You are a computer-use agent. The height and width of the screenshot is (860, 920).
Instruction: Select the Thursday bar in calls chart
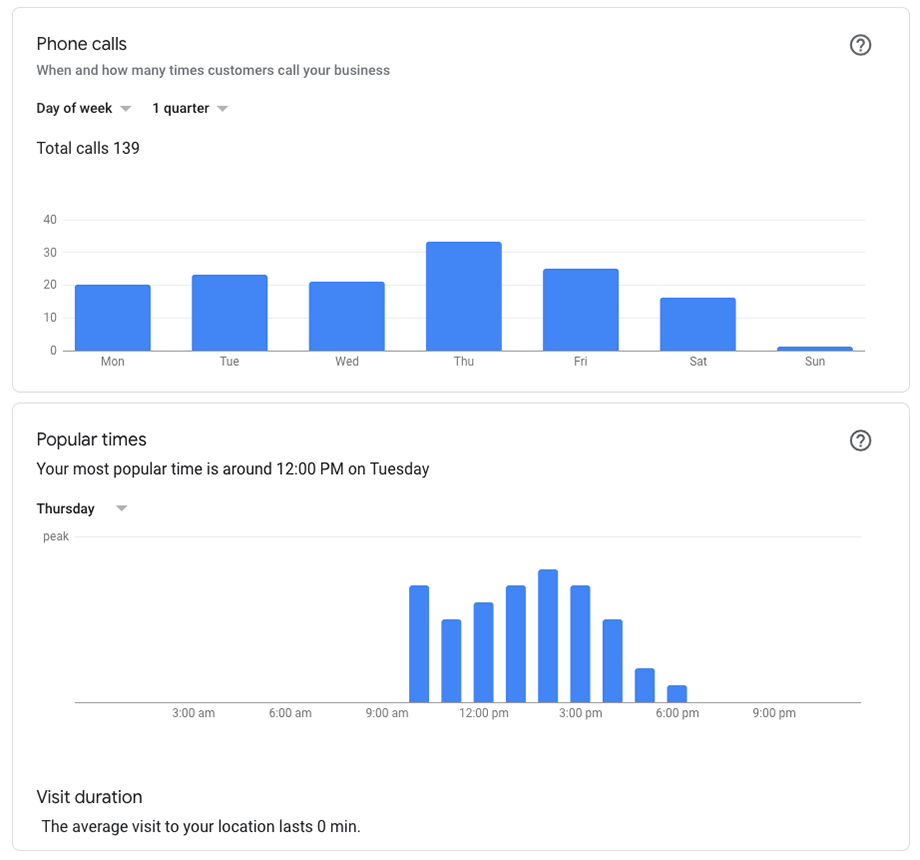pyautogui.click(x=464, y=296)
